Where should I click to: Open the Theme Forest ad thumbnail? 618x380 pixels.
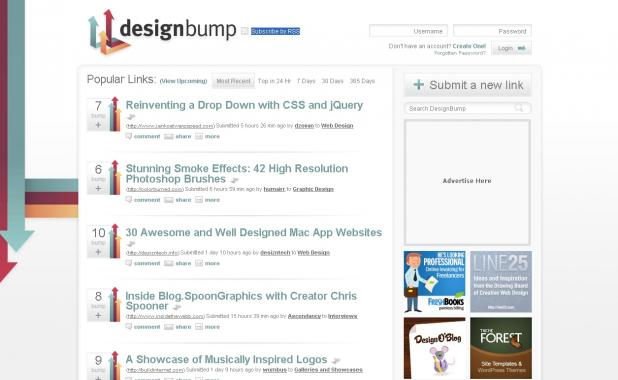pos(501,348)
